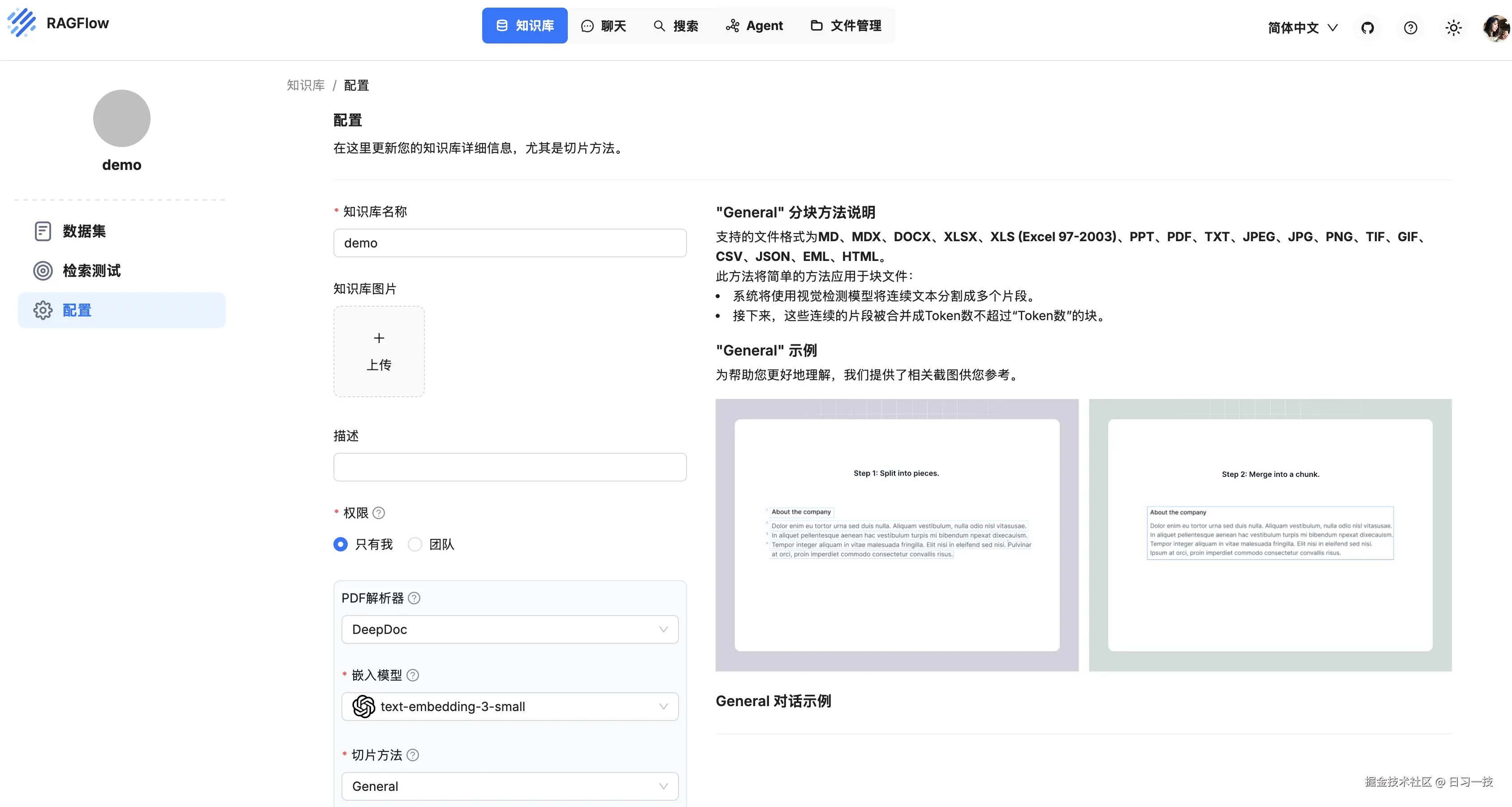Click the PDF解析器 help icon
The height and width of the screenshot is (807, 1512).
[415, 598]
